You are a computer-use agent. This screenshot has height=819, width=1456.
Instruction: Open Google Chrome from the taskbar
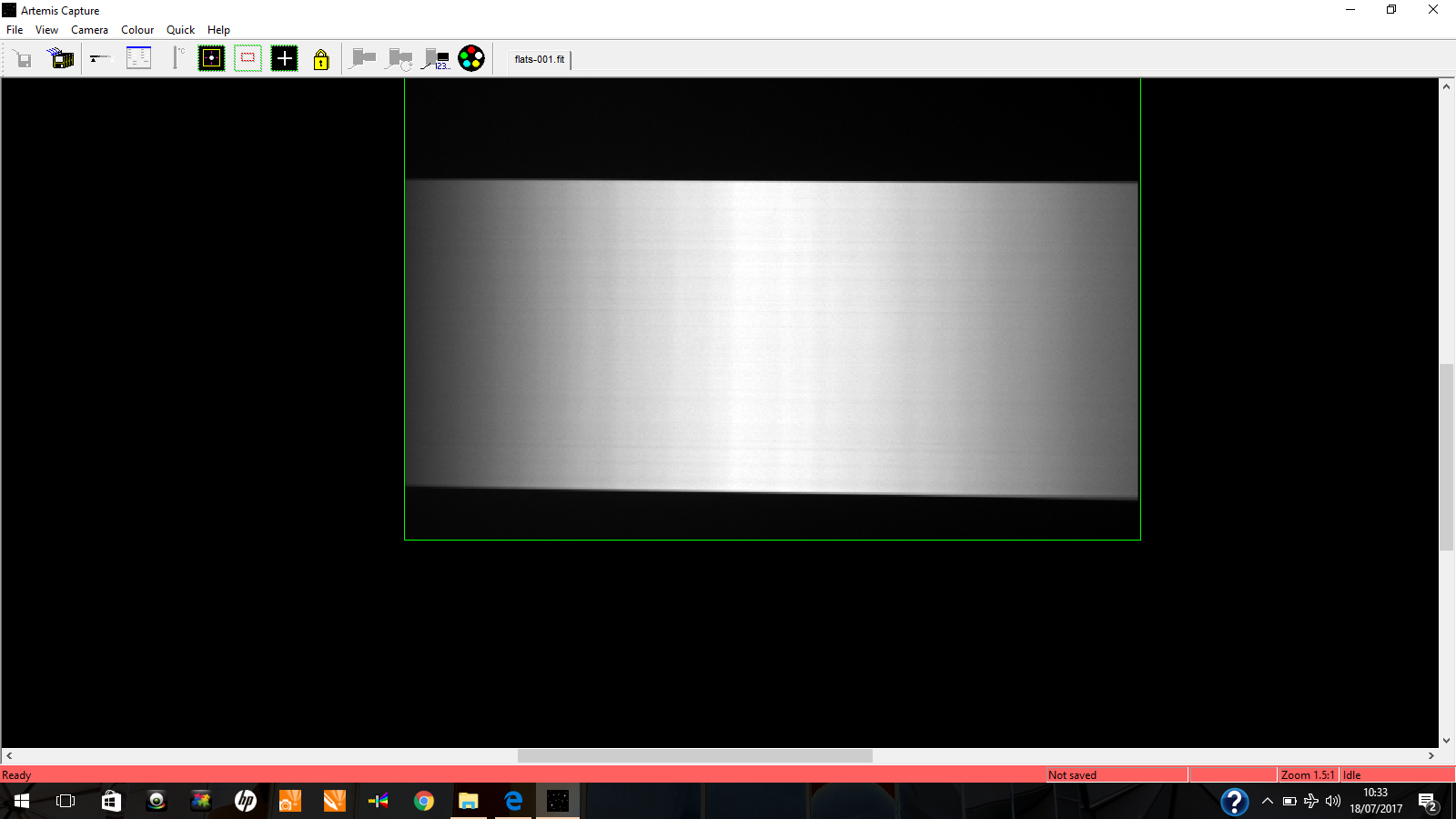(x=424, y=801)
